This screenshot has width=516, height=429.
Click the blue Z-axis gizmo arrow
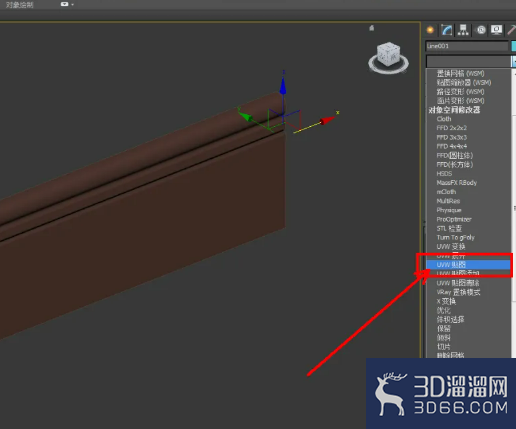pyautogui.click(x=283, y=85)
